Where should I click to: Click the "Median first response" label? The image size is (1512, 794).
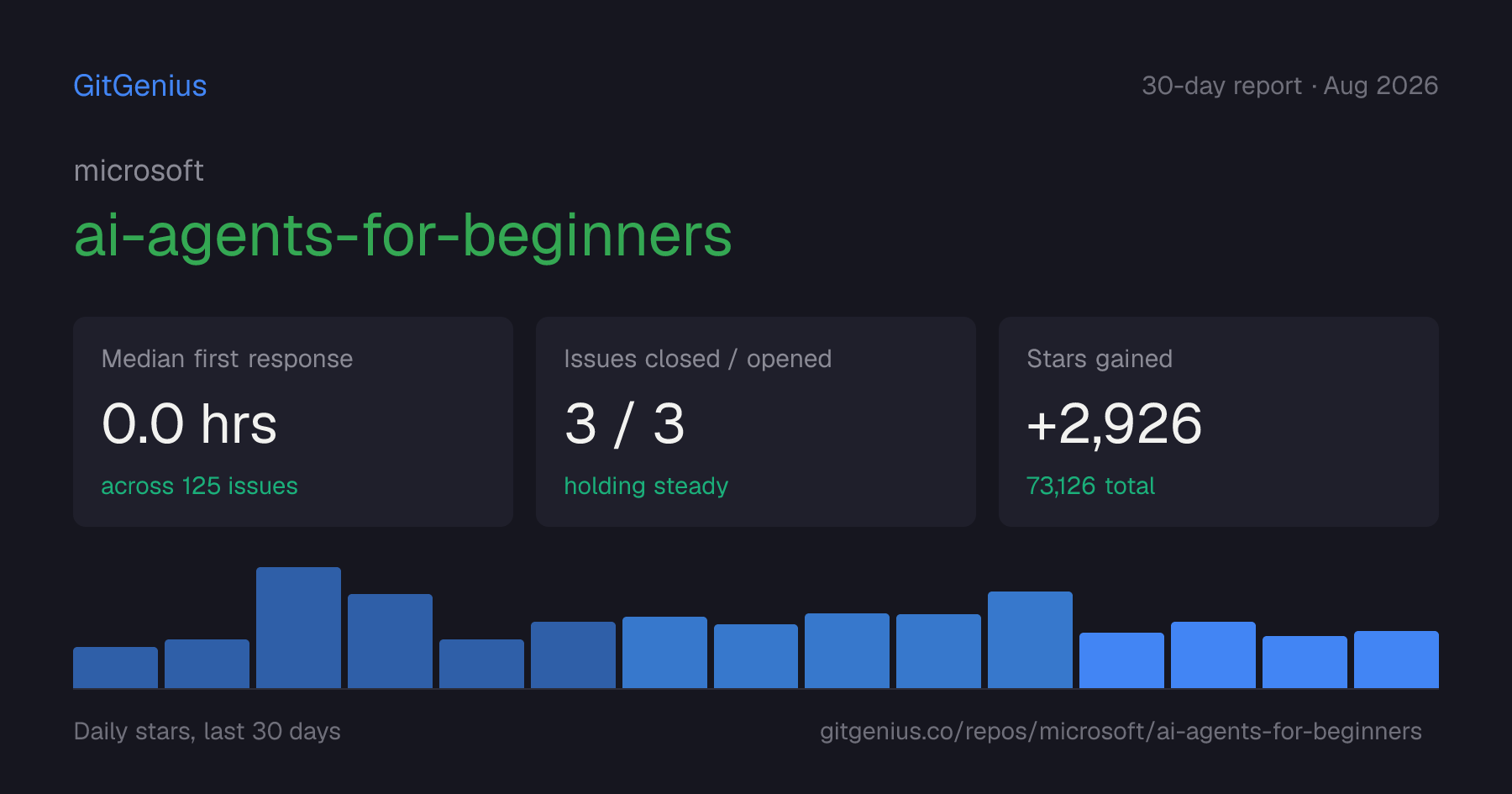point(227,359)
